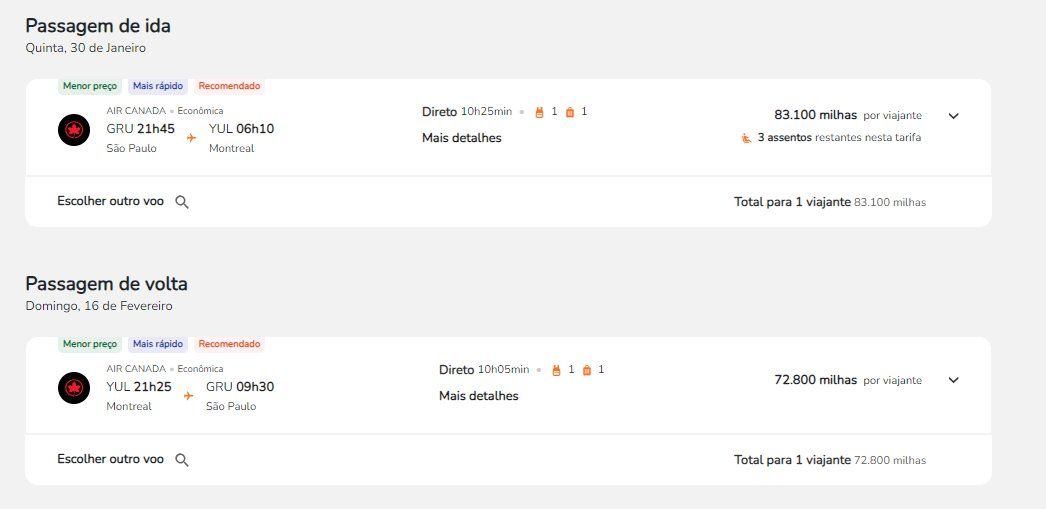Click suitcase baggage icon on return flight
The image size is (1046, 509).
(587, 370)
